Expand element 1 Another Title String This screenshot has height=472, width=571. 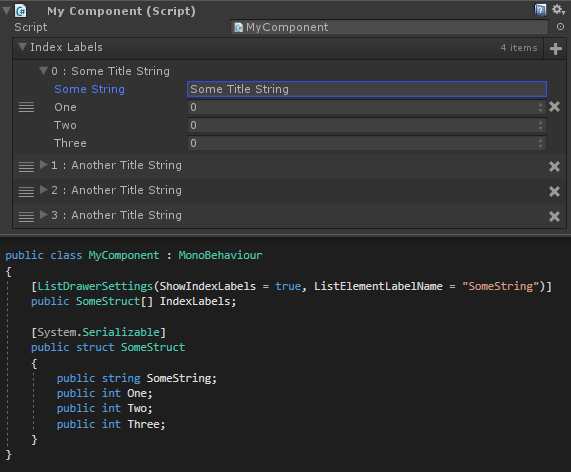tap(44, 165)
